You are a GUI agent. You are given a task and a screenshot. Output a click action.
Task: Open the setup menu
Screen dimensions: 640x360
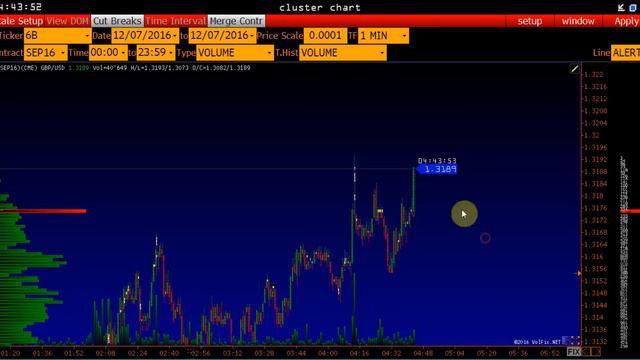tap(530, 21)
